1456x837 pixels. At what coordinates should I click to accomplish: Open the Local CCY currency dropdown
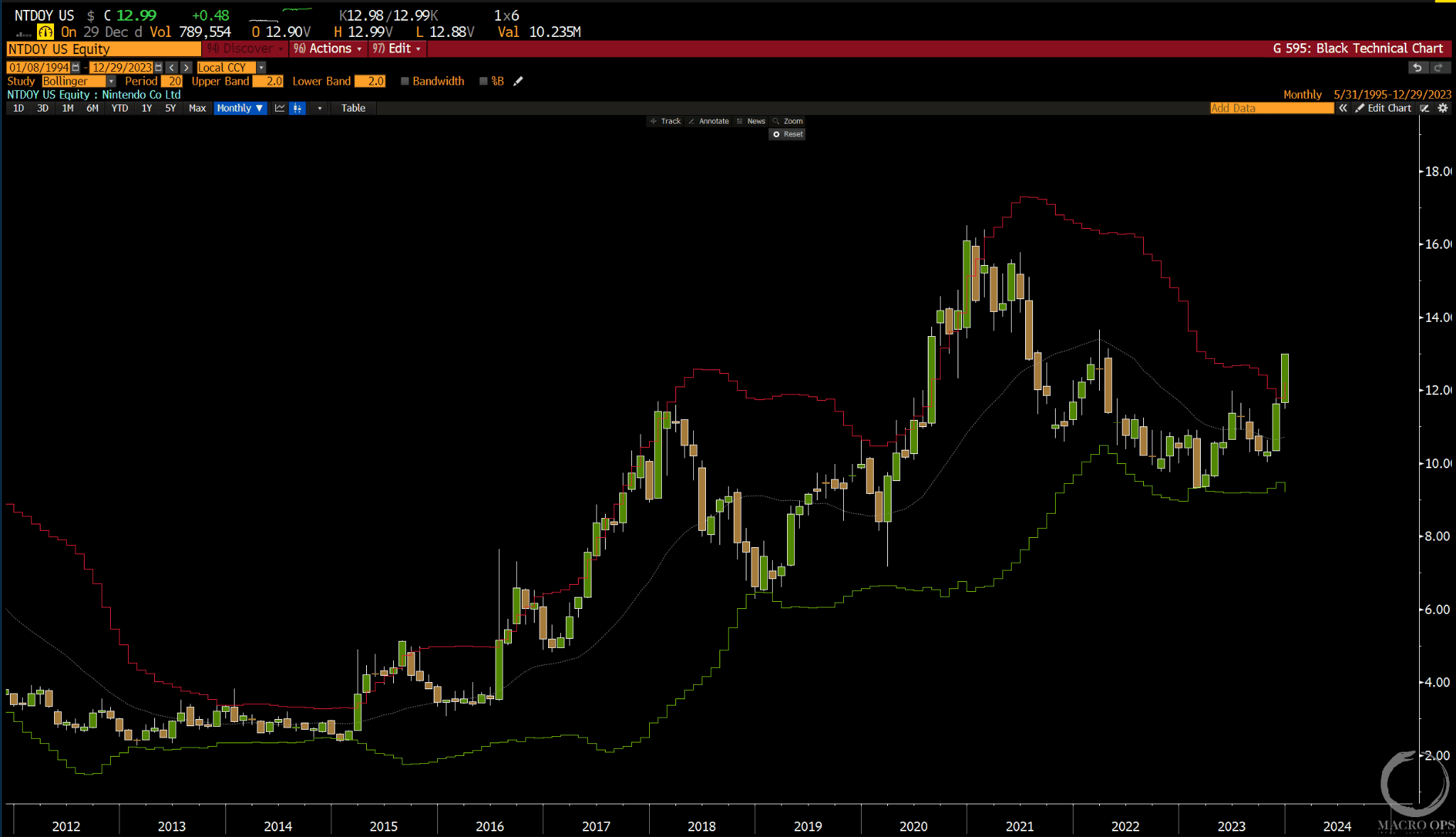[261, 67]
